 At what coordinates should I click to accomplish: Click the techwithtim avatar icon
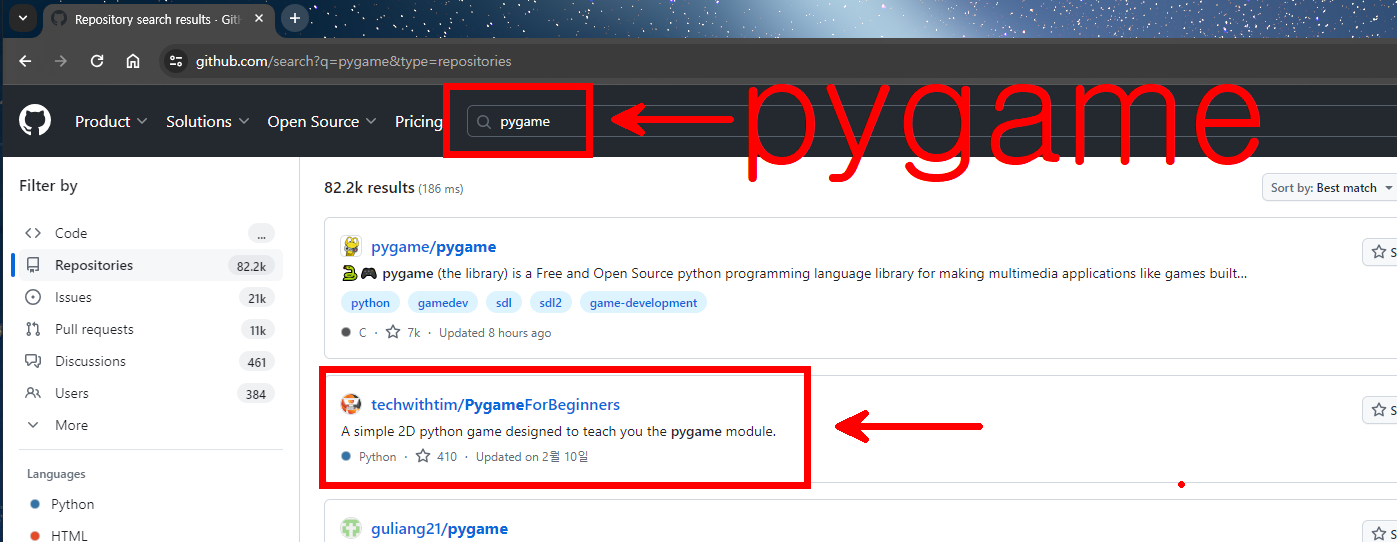(351, 404)
